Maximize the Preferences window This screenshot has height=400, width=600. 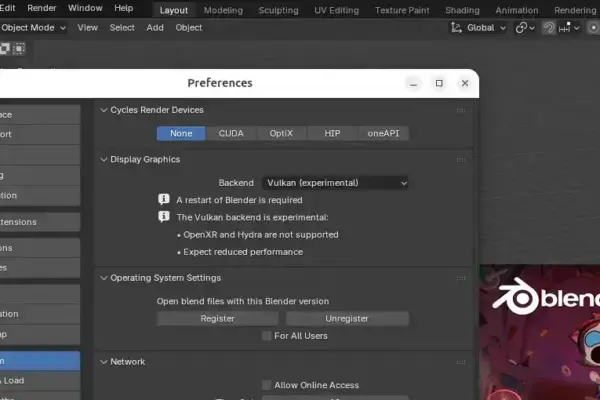(439, 83)
